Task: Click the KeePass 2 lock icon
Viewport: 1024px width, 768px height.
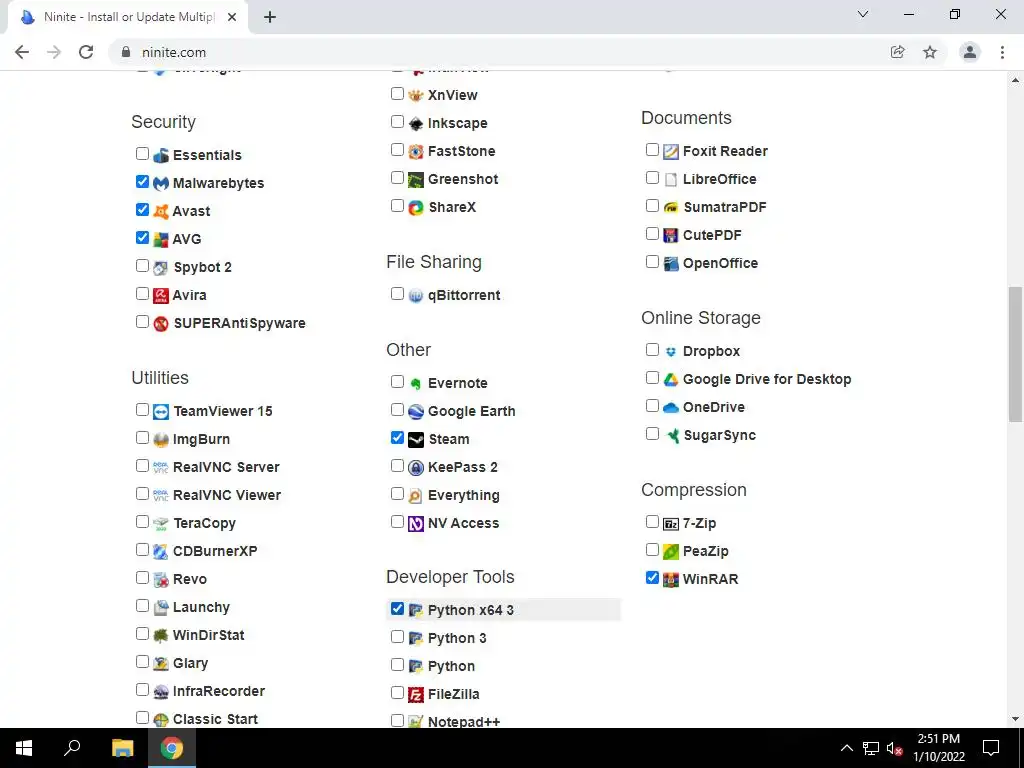Action: 416,468
